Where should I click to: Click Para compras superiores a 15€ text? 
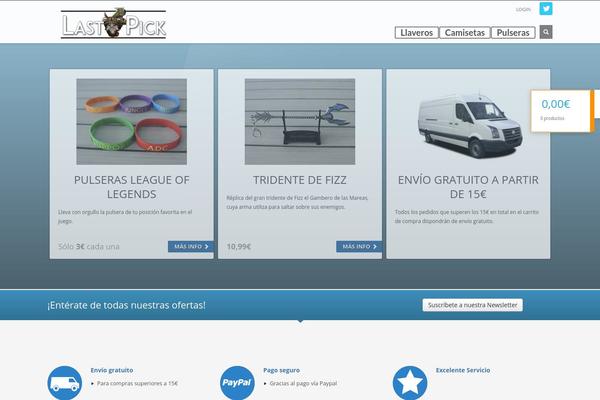click(x=137, y=383)
